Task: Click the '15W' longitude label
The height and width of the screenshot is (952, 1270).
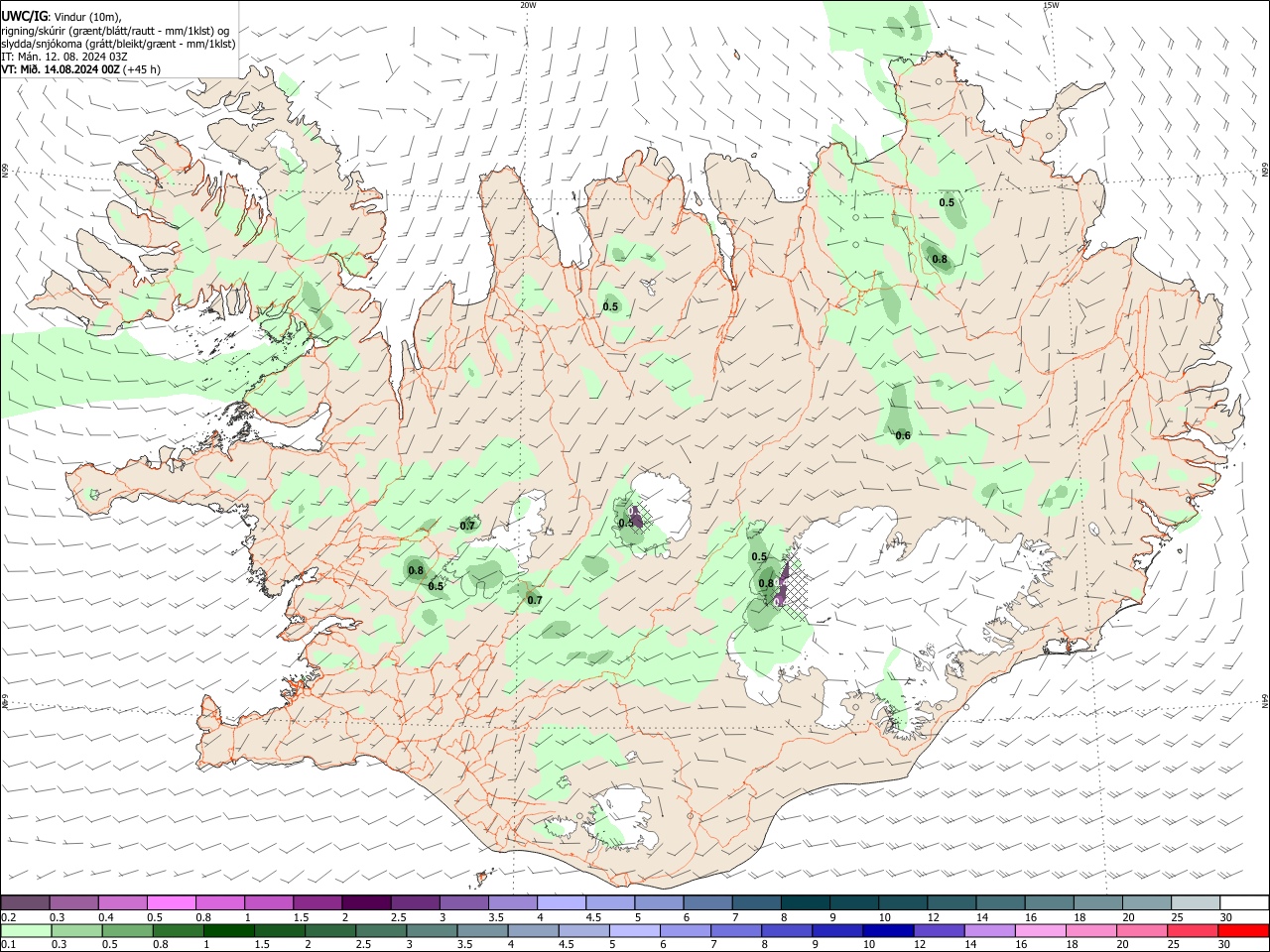Action: [x=1051, y=5]
